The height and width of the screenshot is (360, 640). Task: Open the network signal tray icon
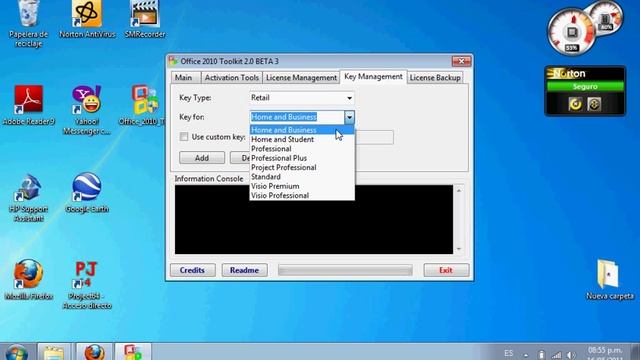point(556,355)
